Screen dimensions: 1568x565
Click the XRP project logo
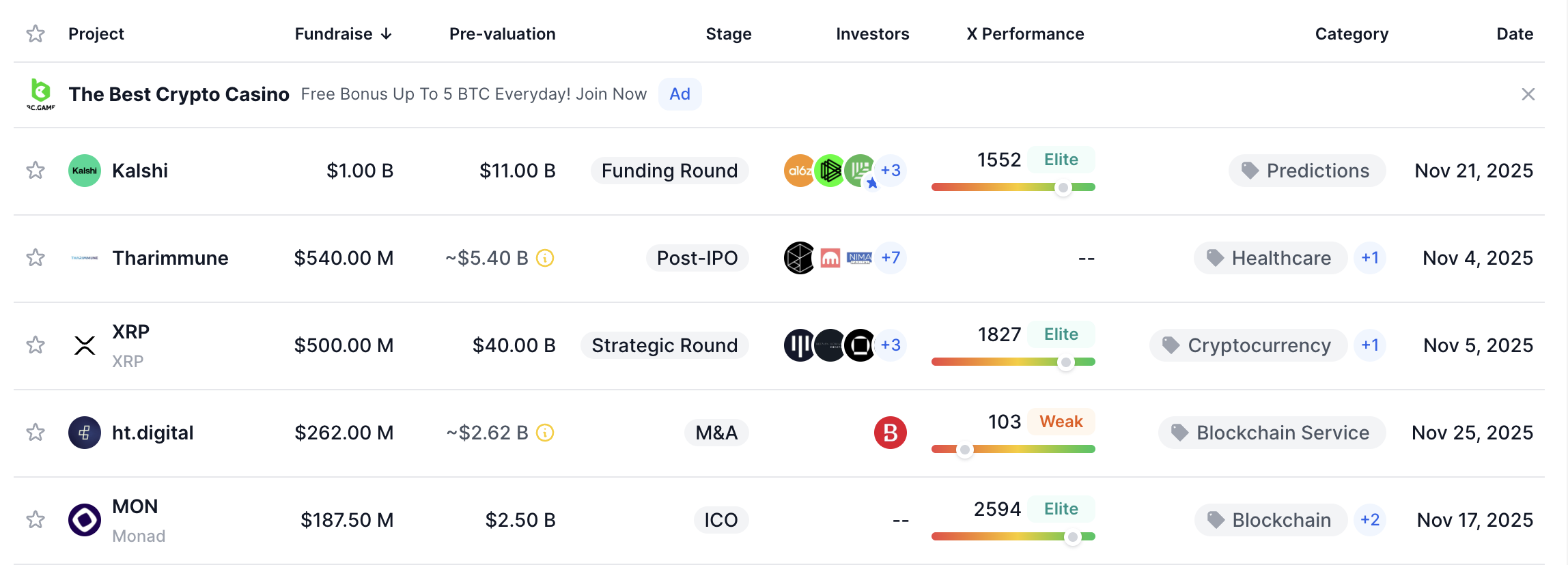pos(85,345)
